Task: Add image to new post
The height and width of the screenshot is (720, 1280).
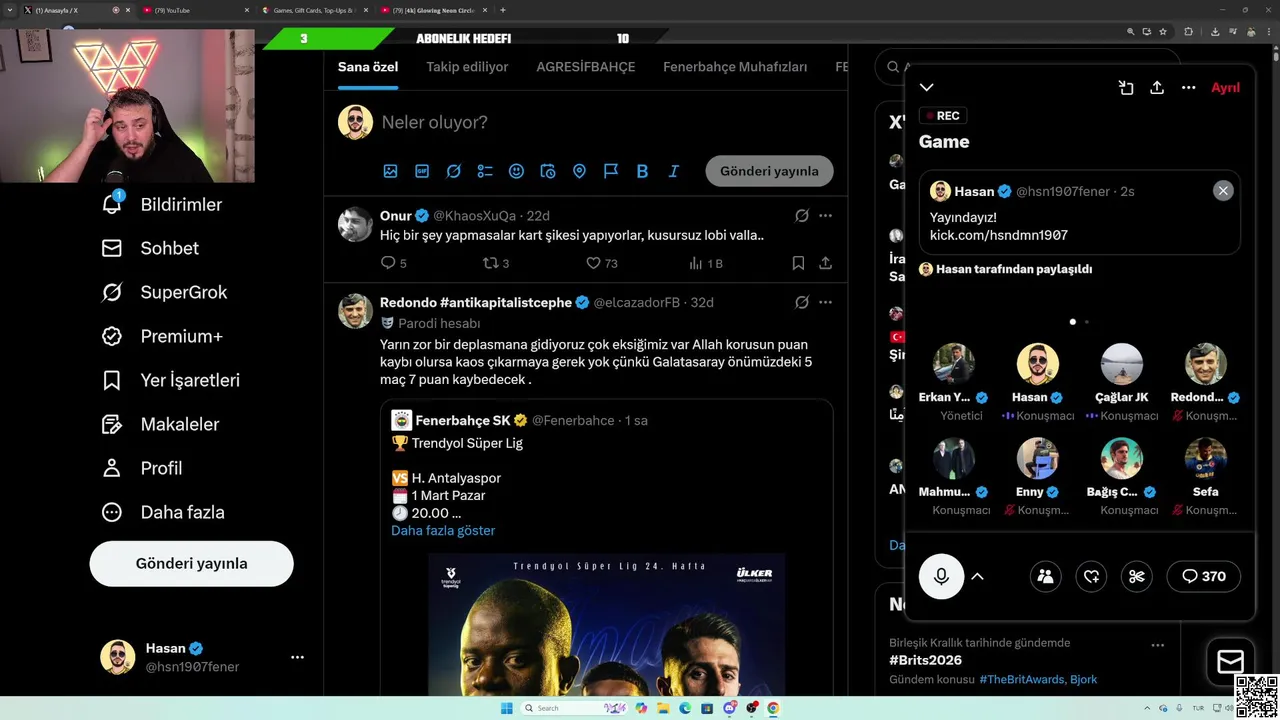Action: (x=390, y=171)
